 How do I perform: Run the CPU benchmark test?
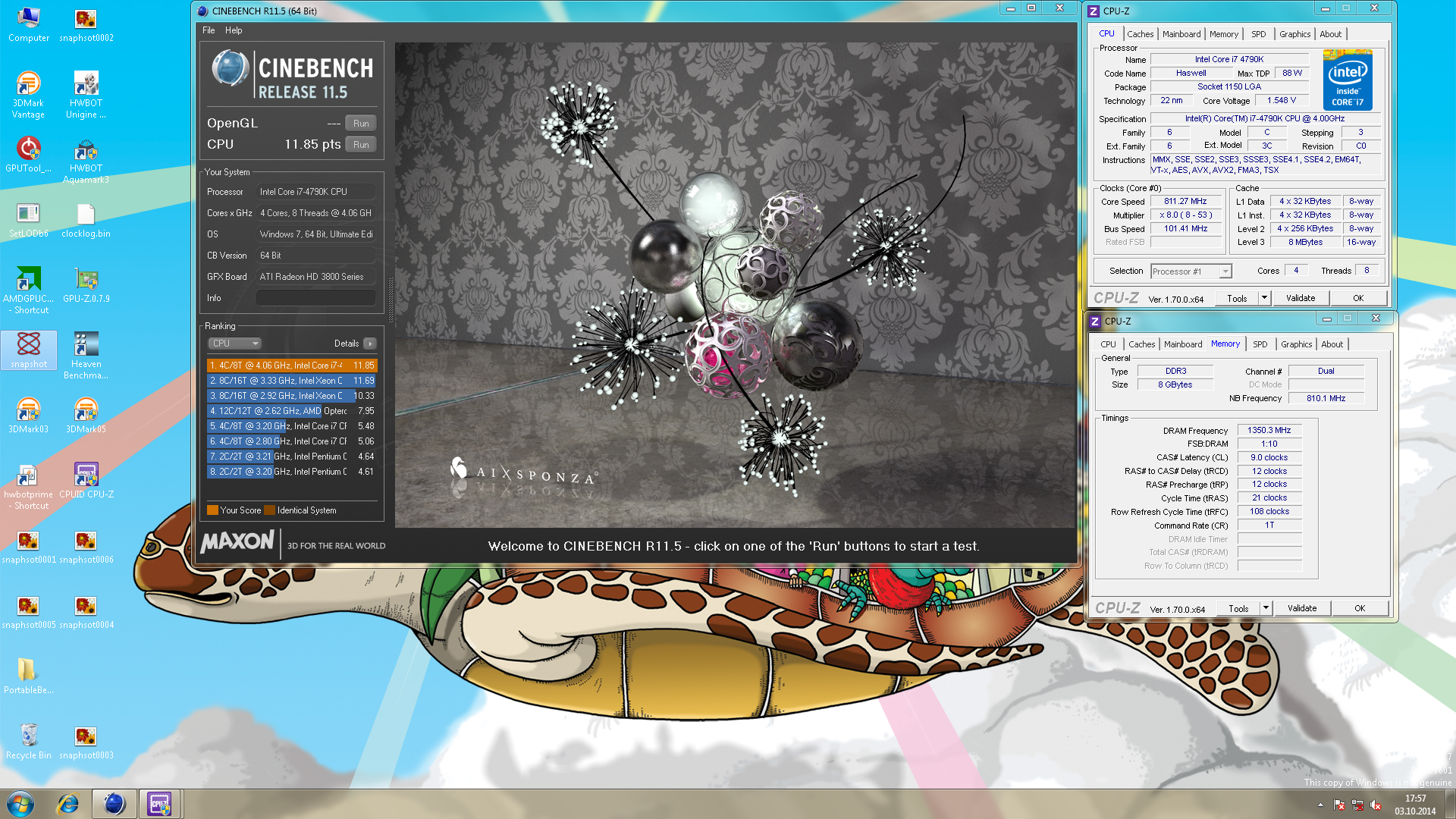[x=361, y=144]
